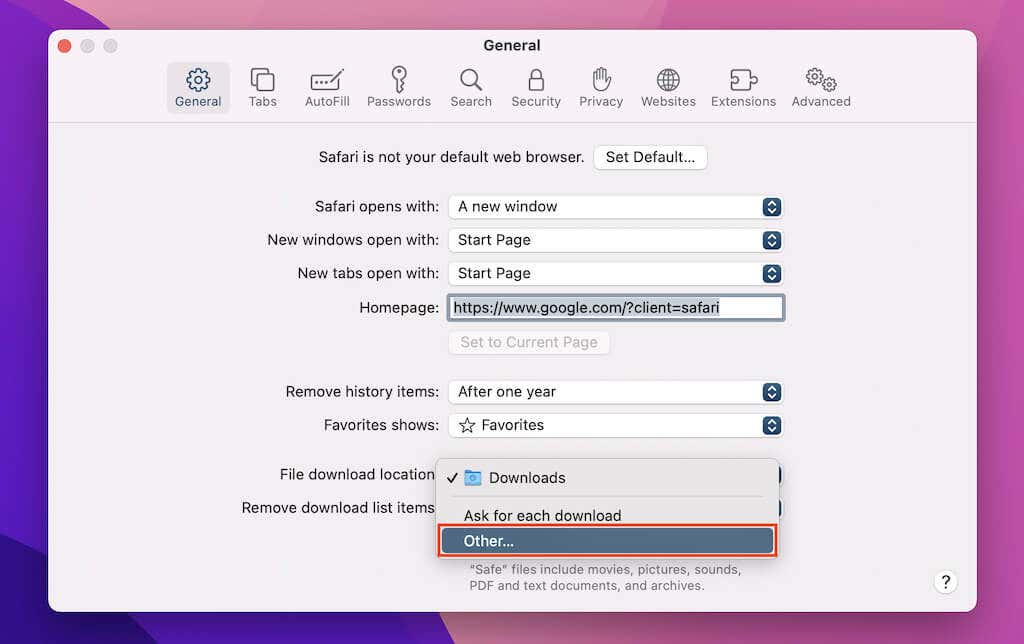Expand the 'Remove history items' dropdown
The image size is (1024, 644).
pyautogui.click(x=615, y=392)
